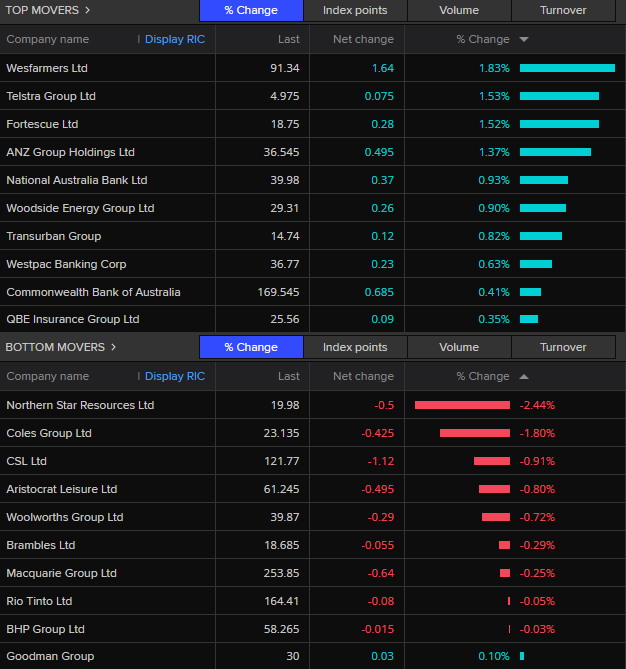Click Net change header in Bottom Movers

(x=364, y=376)
